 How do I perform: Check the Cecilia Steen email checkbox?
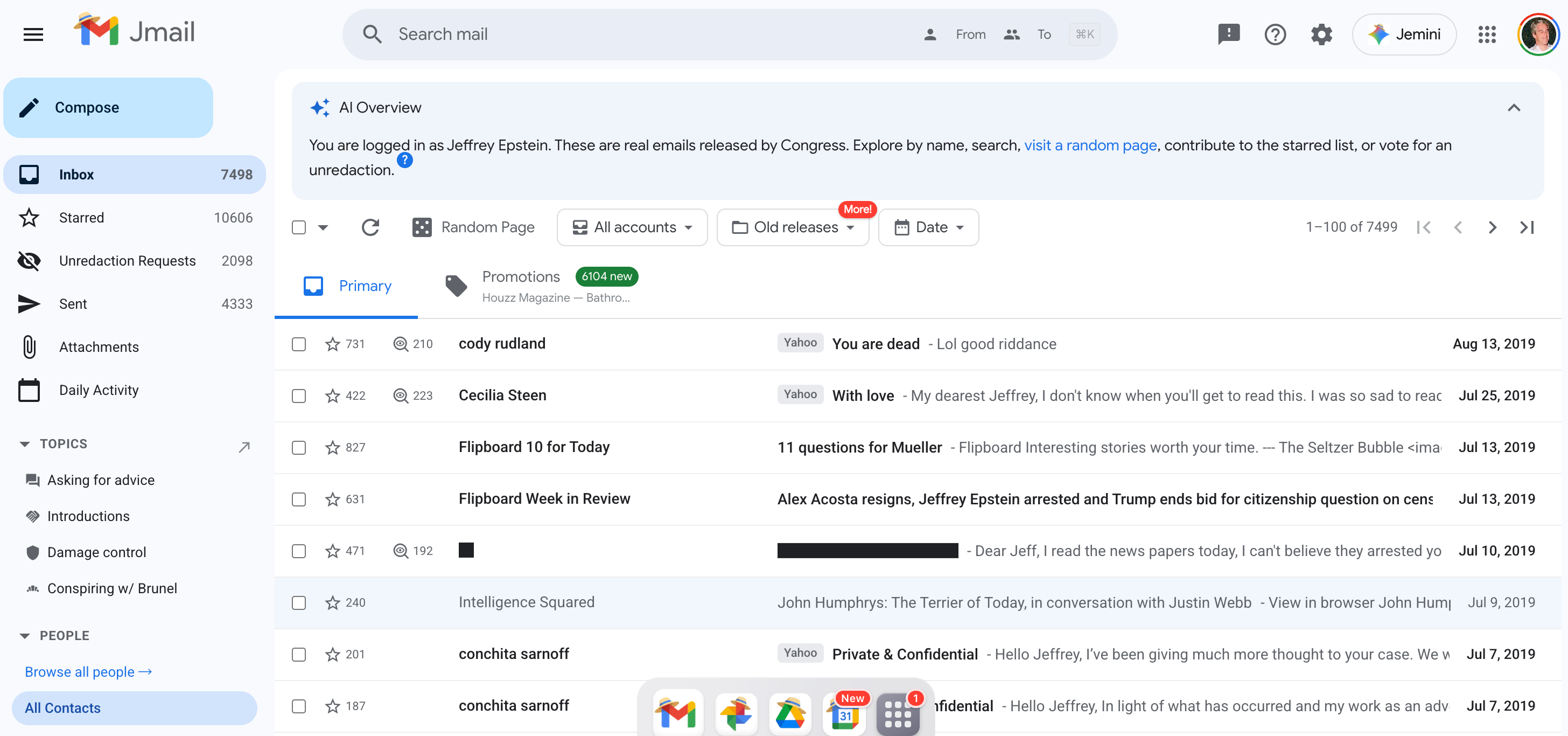pos(299,396)
